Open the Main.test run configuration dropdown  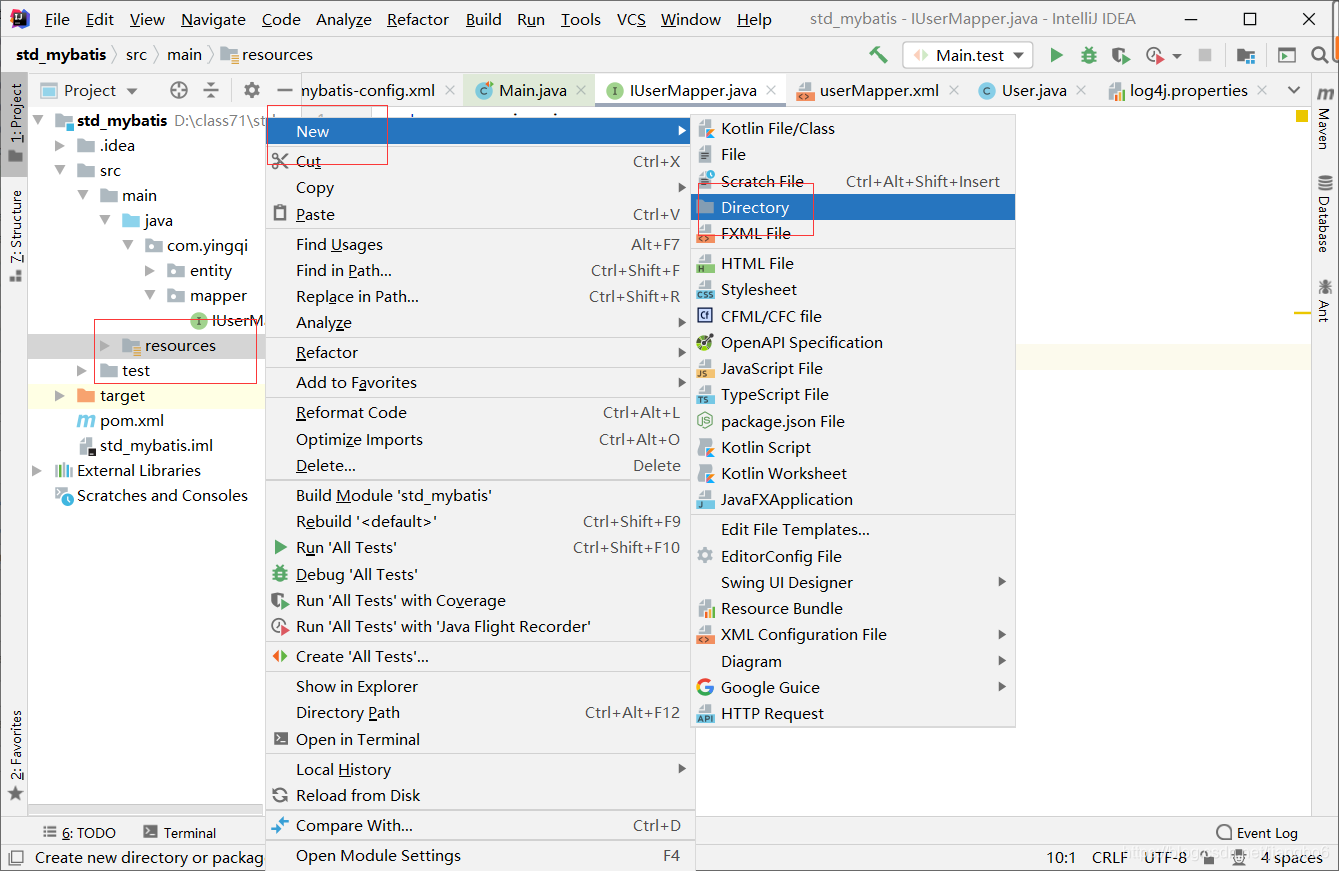(x=967, y=55)
